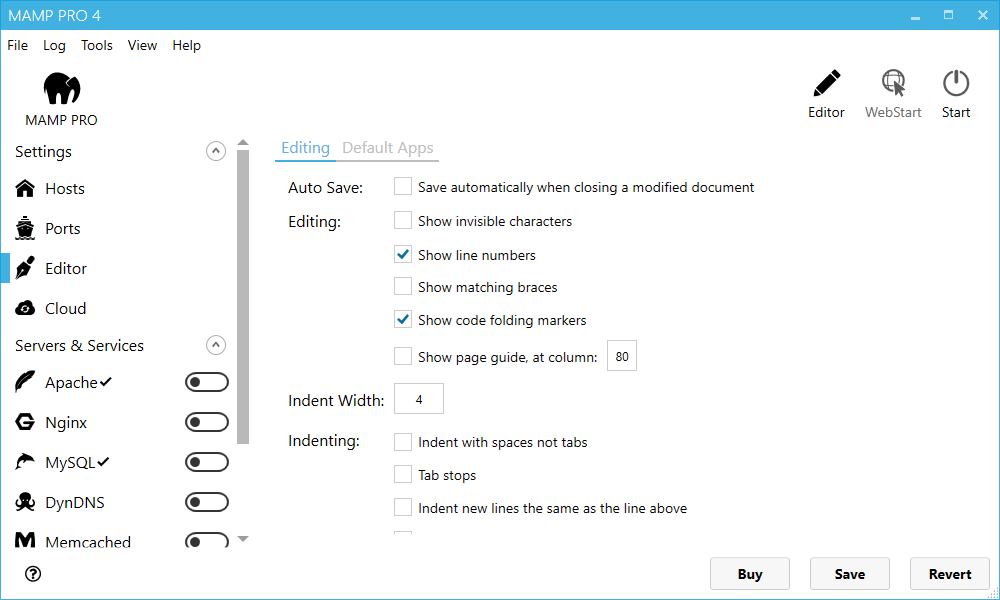This screenshot has width=1000, height=600.
Task: Switch to the Editing tab
Action: pos(305,148)
